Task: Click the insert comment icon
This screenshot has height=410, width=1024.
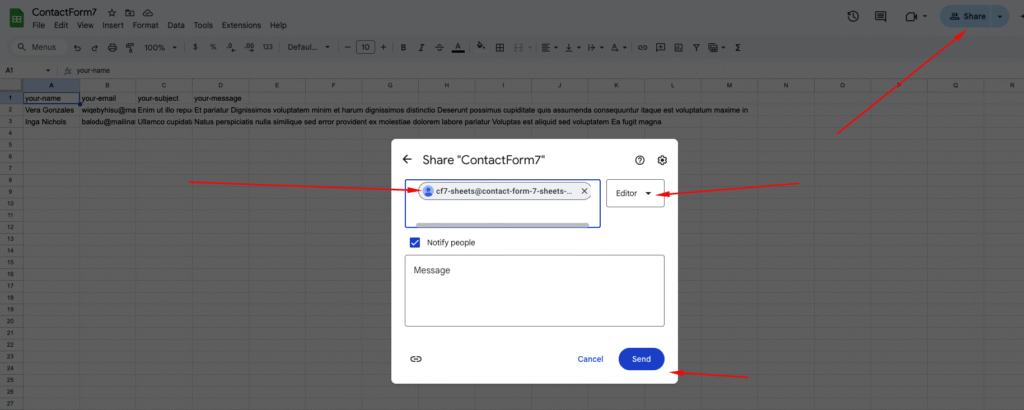Action: 660,48
